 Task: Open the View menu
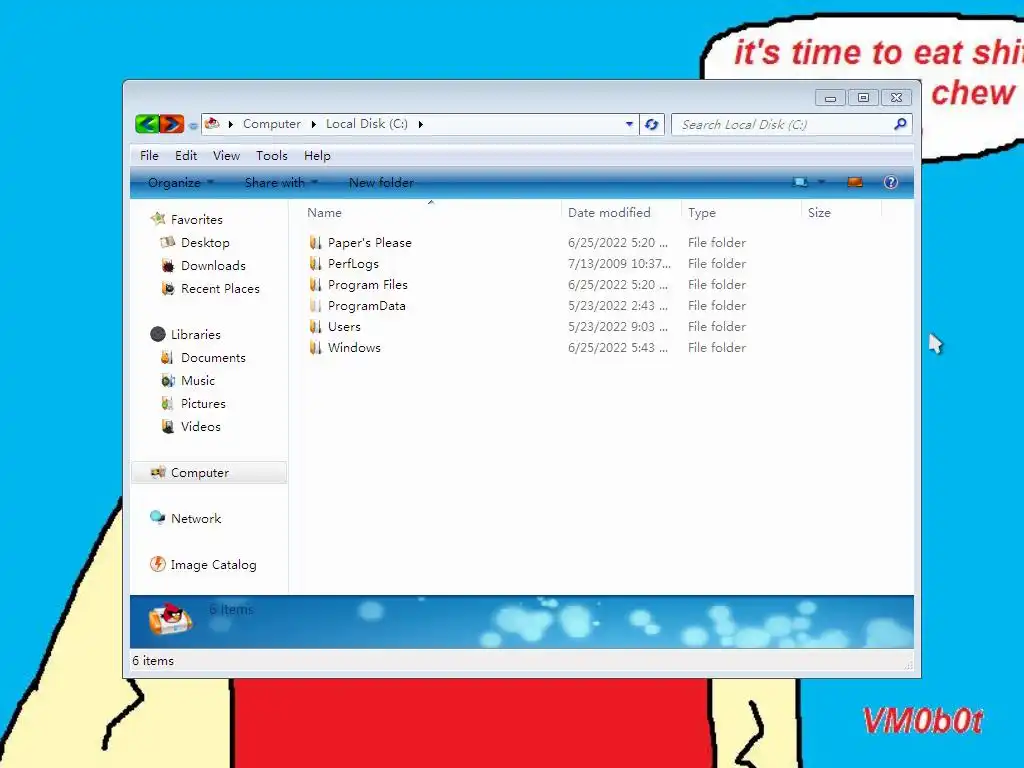[x=226, y=155]
